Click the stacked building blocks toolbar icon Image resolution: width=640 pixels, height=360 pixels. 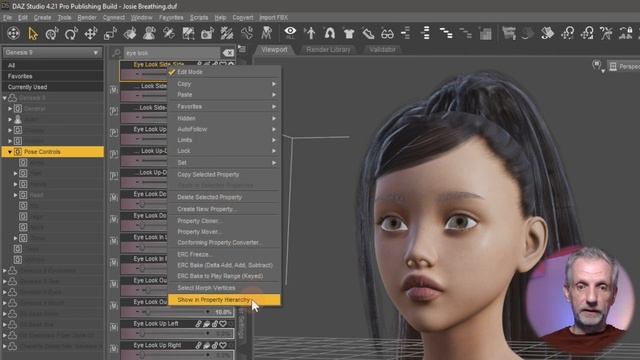point(486,33)
